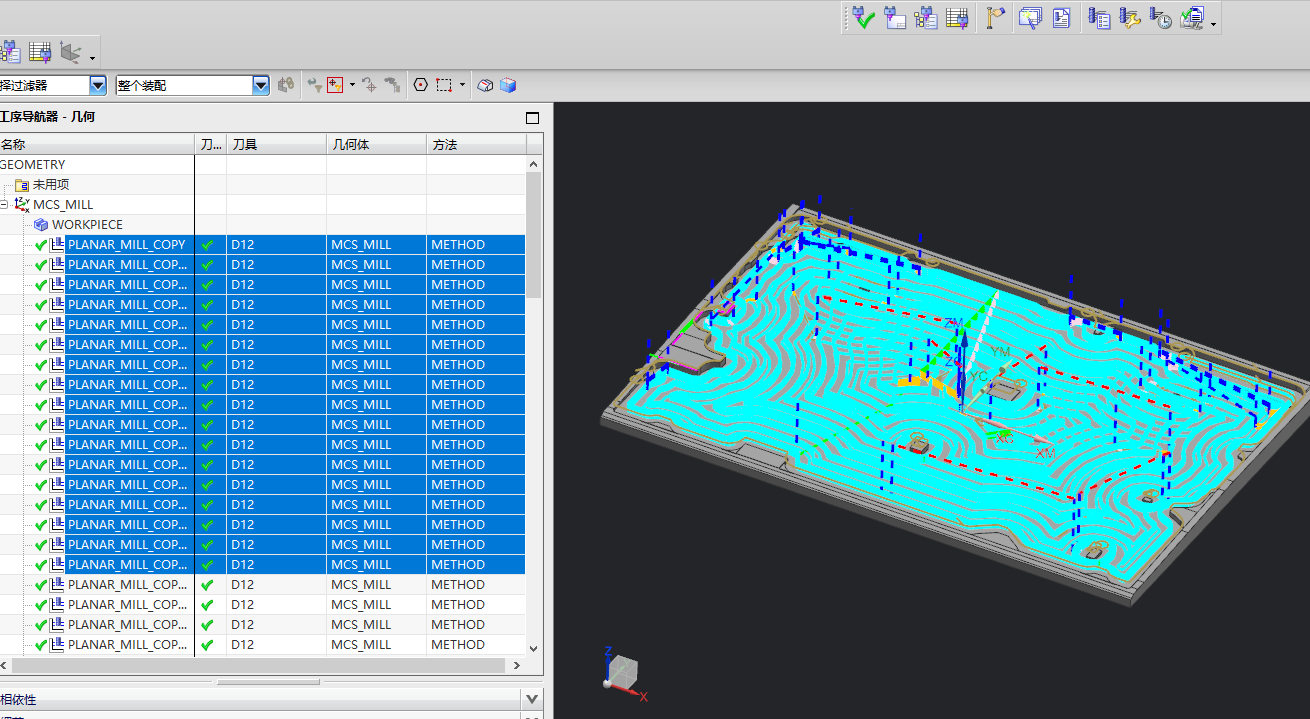Select the 未用项 folder item

pos(50,184)
